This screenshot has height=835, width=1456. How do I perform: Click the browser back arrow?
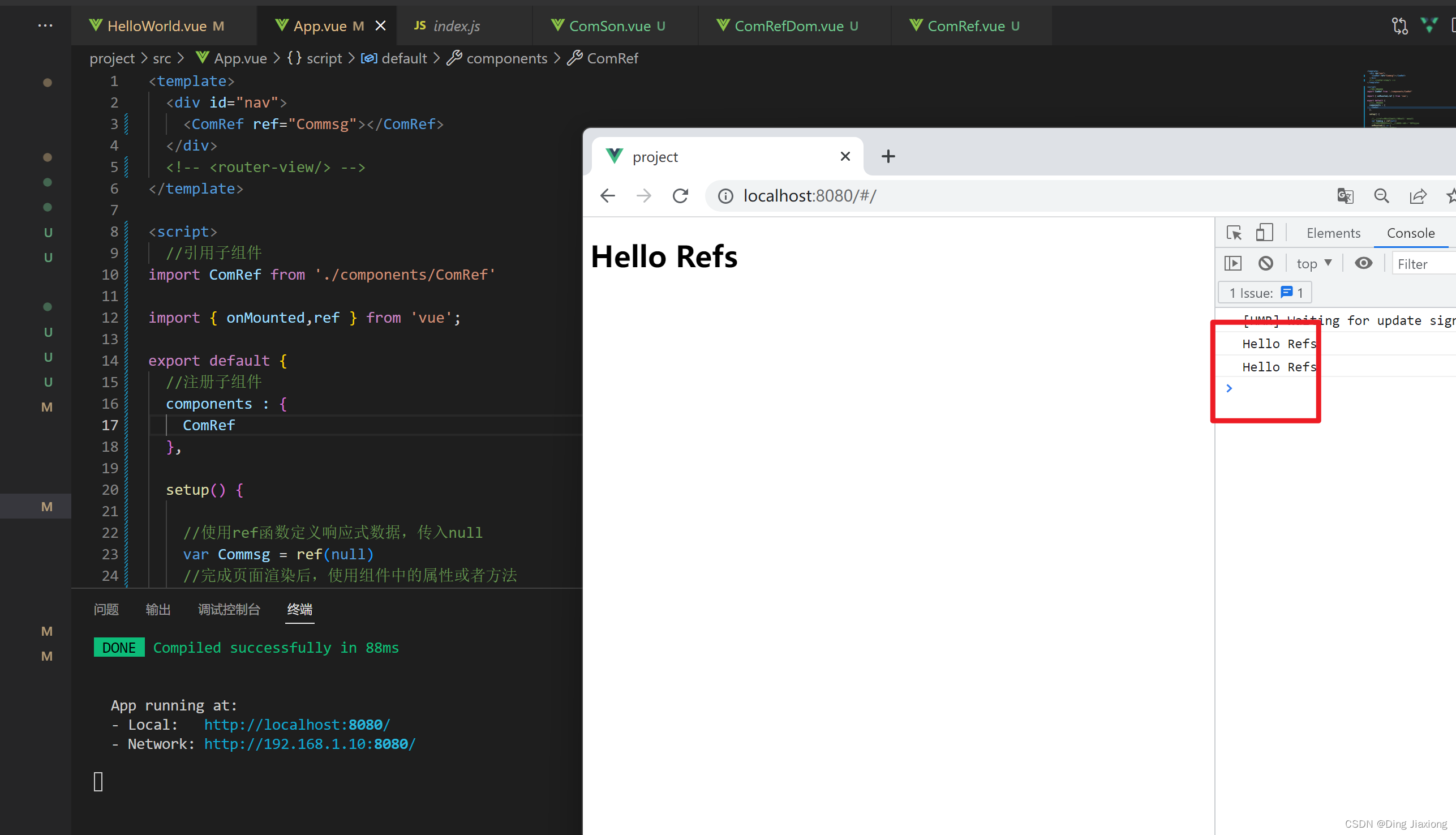pos(608,196)
